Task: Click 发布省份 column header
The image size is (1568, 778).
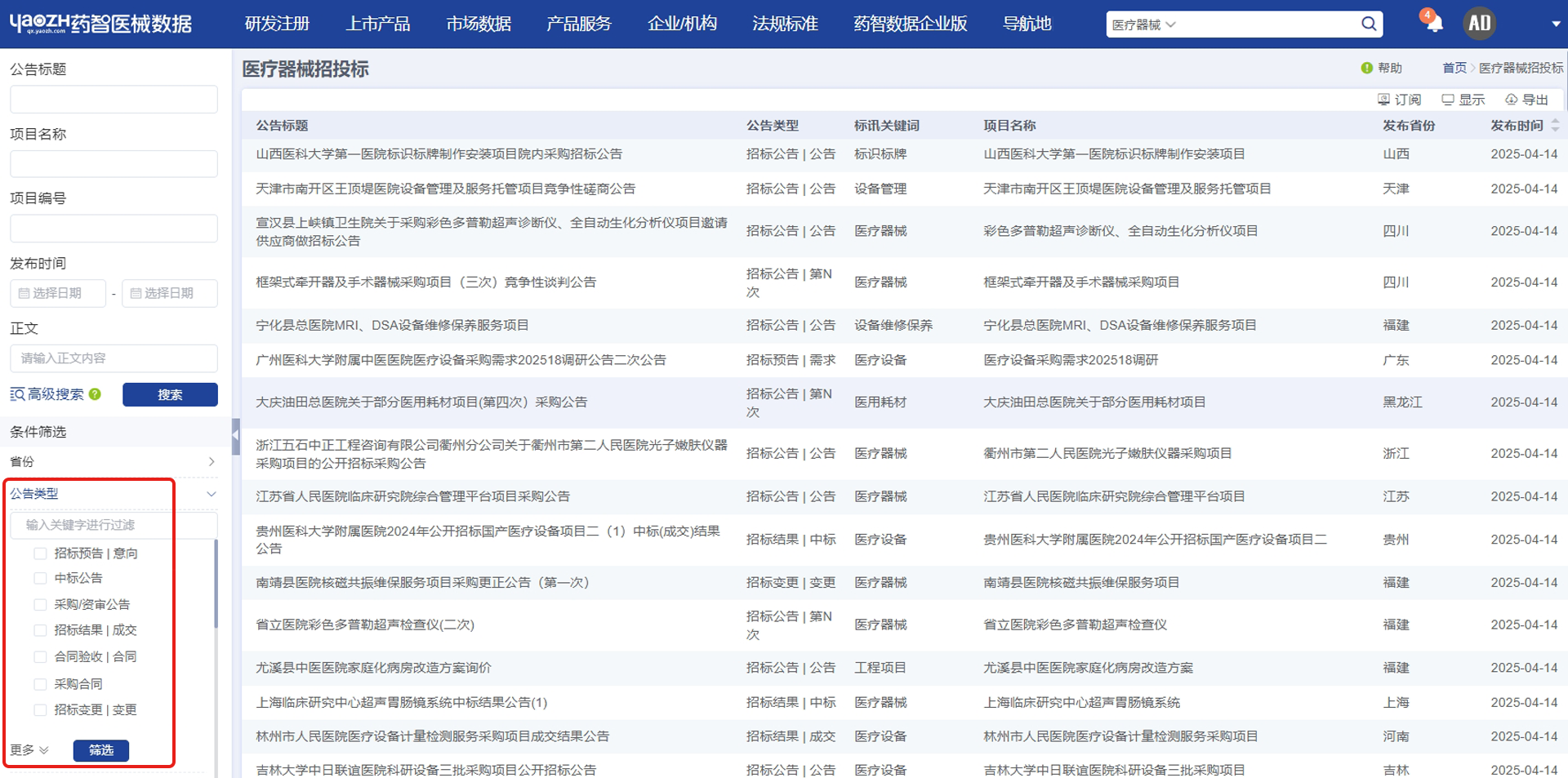Action: coord(1409,126)
